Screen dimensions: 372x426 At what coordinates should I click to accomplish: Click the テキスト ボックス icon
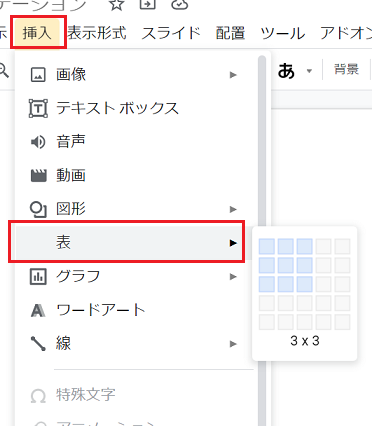tap(38, 108)
